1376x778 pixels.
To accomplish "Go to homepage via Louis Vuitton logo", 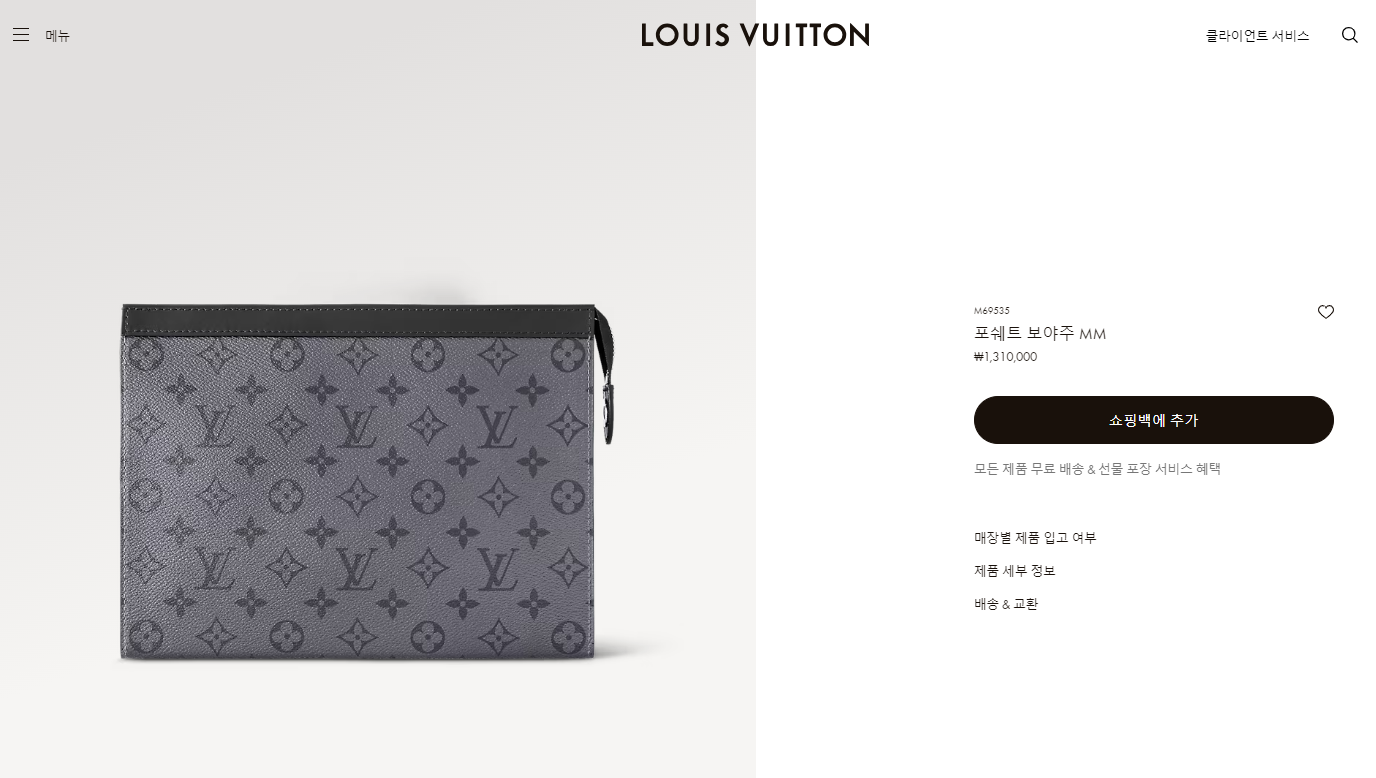I will [x=755, y=35].
